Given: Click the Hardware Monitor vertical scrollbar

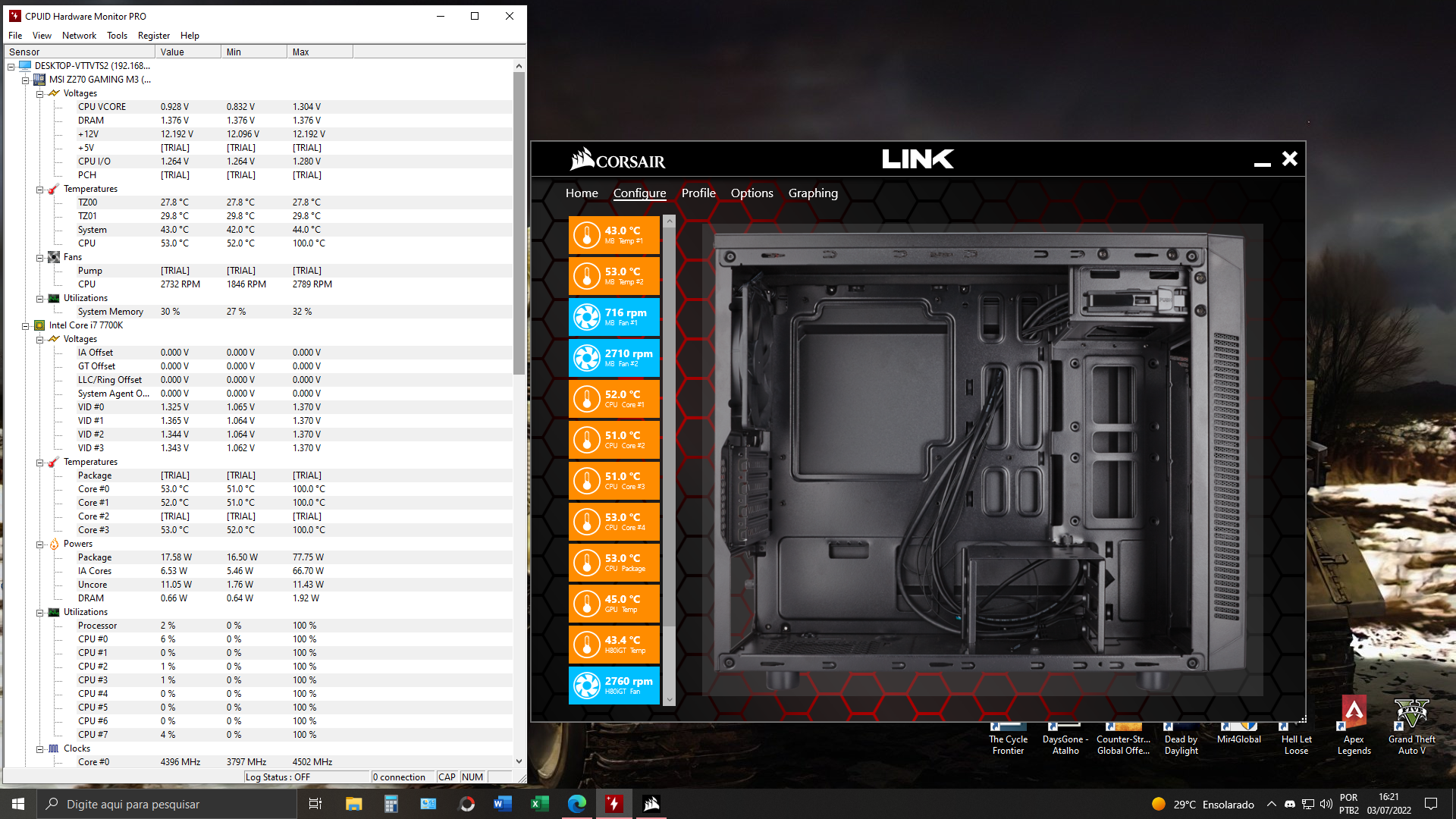Looking at the screenshot, I should coord(519,224).
